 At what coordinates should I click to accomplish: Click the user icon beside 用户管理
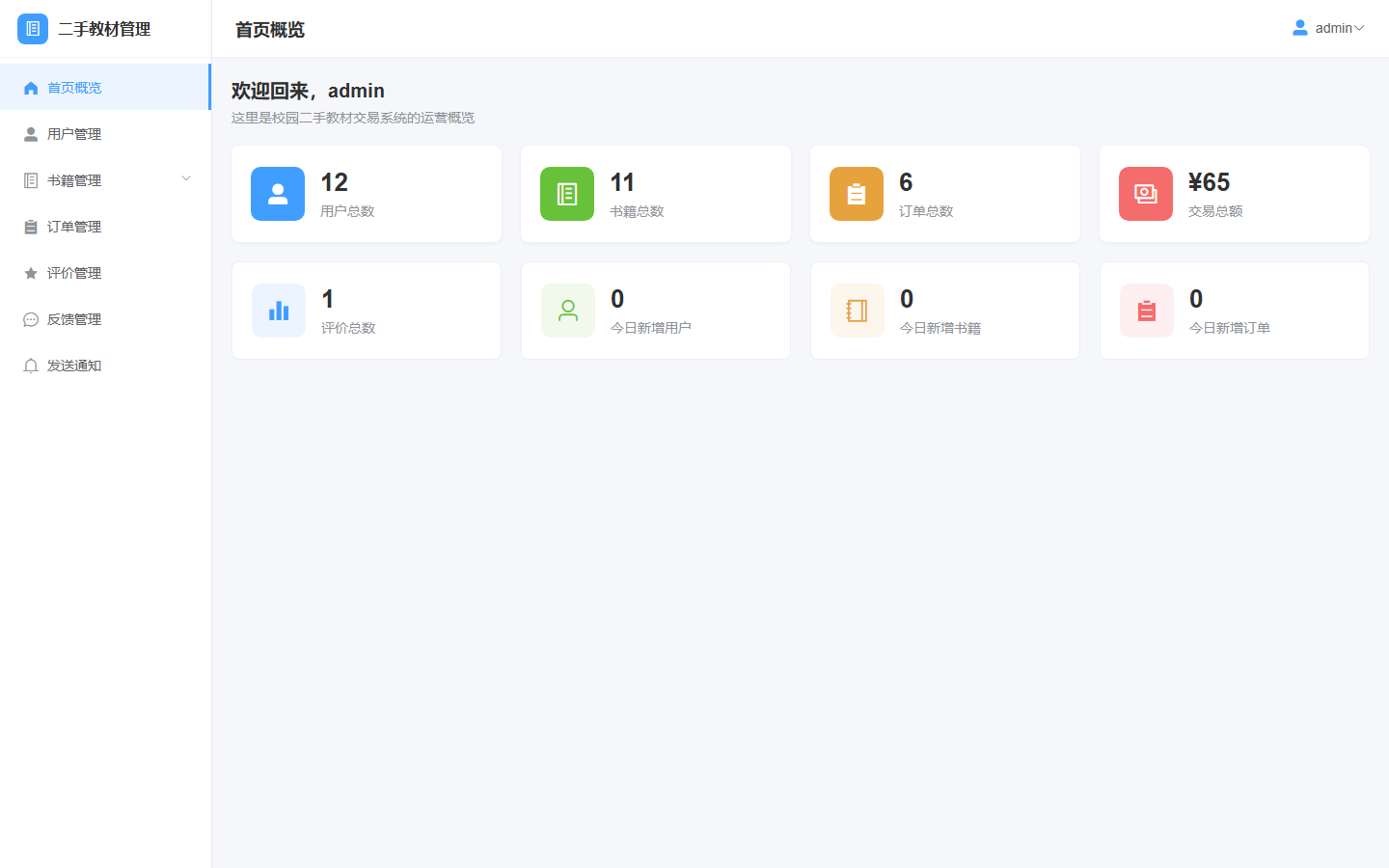[31, 134]
